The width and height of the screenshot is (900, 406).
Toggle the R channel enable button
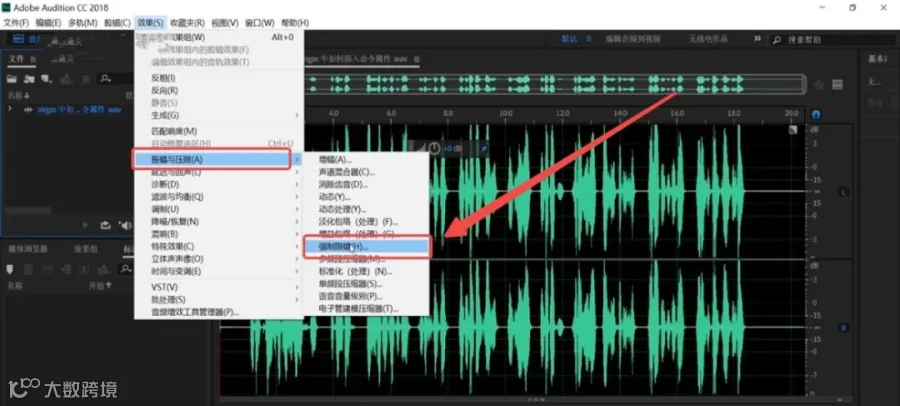tap(843, 327)
